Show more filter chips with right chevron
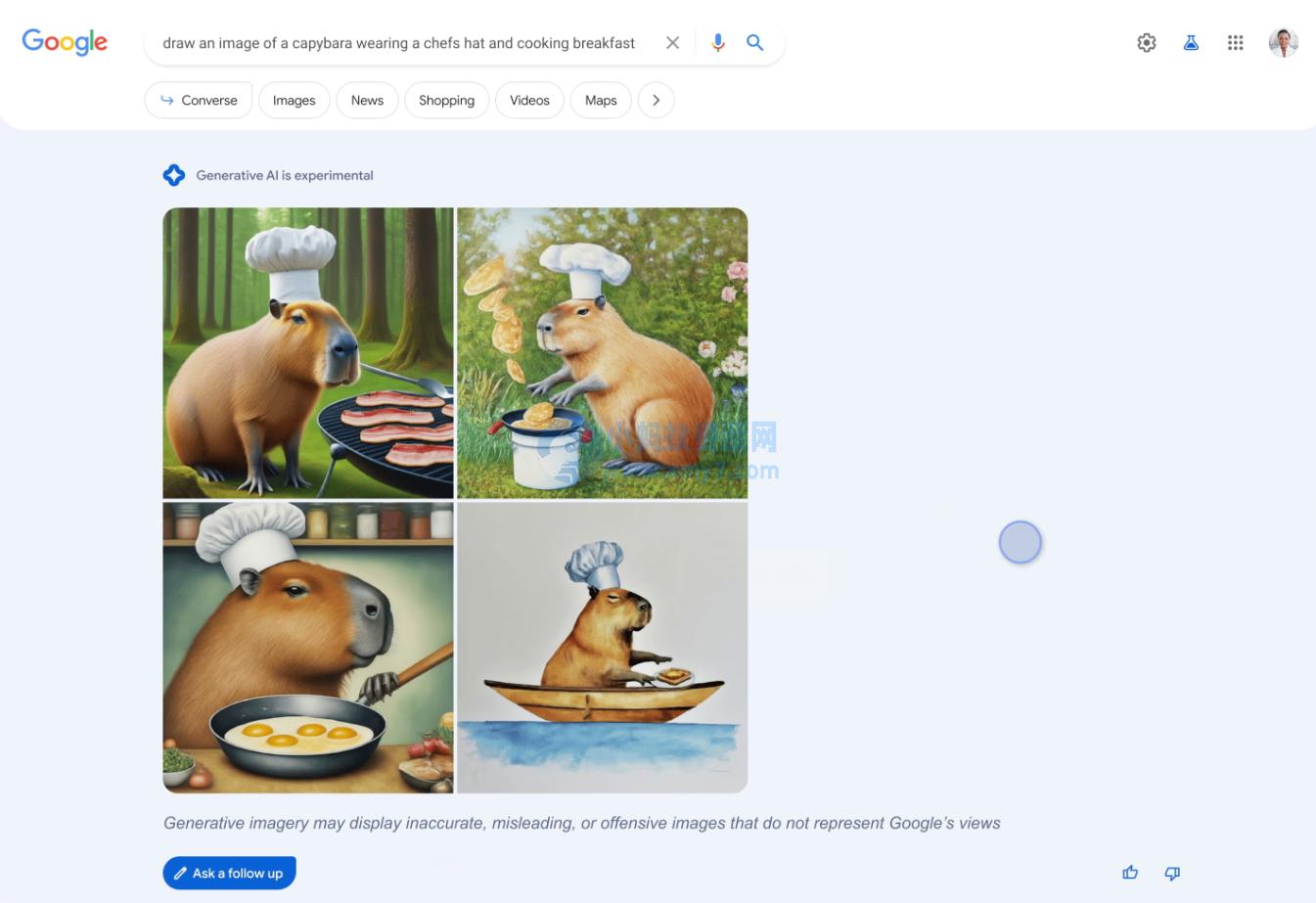Image resolution: width=1316 pixels, height=903 pixels. tap(656, 100)
